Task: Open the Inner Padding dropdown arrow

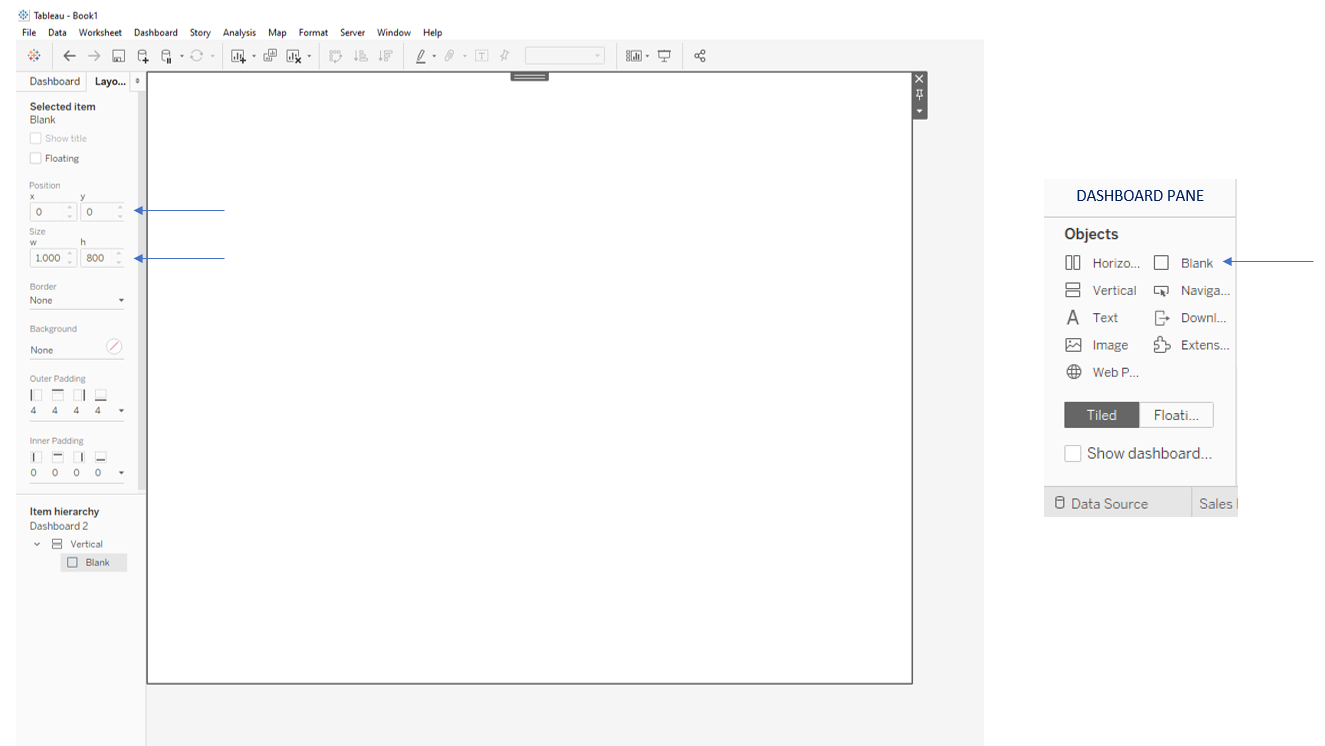Action: (x=121, y=473)
